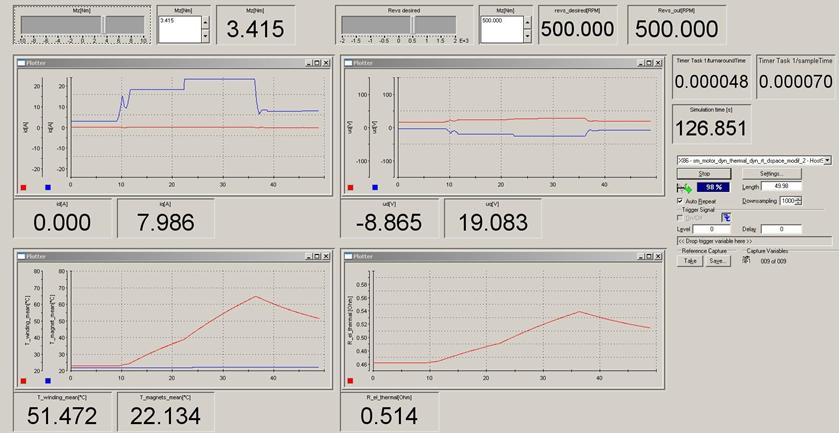
Task: Click the red legend marker in temperature plotter
Action: [x=24, y=381]
